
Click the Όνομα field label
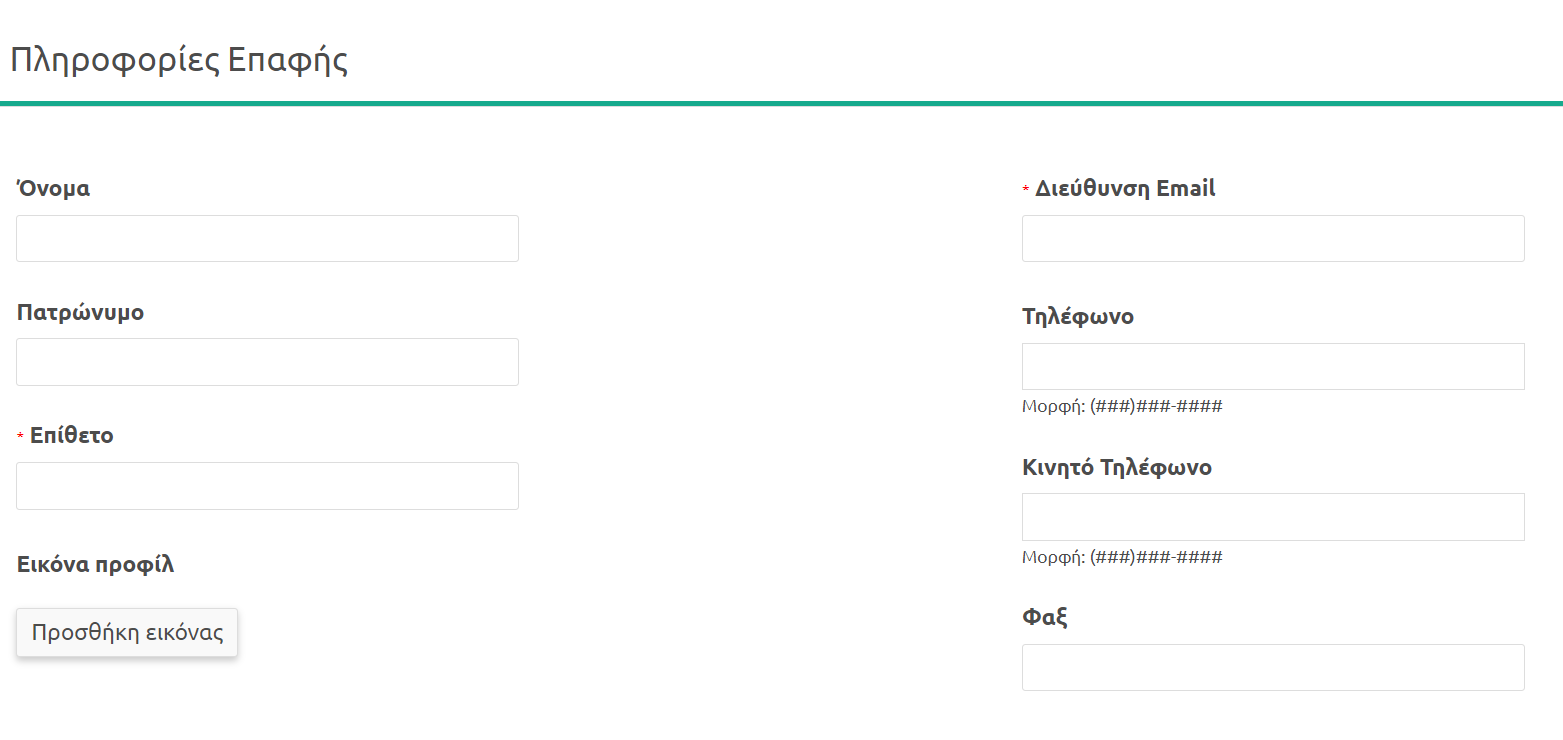[x=53, y=188]
